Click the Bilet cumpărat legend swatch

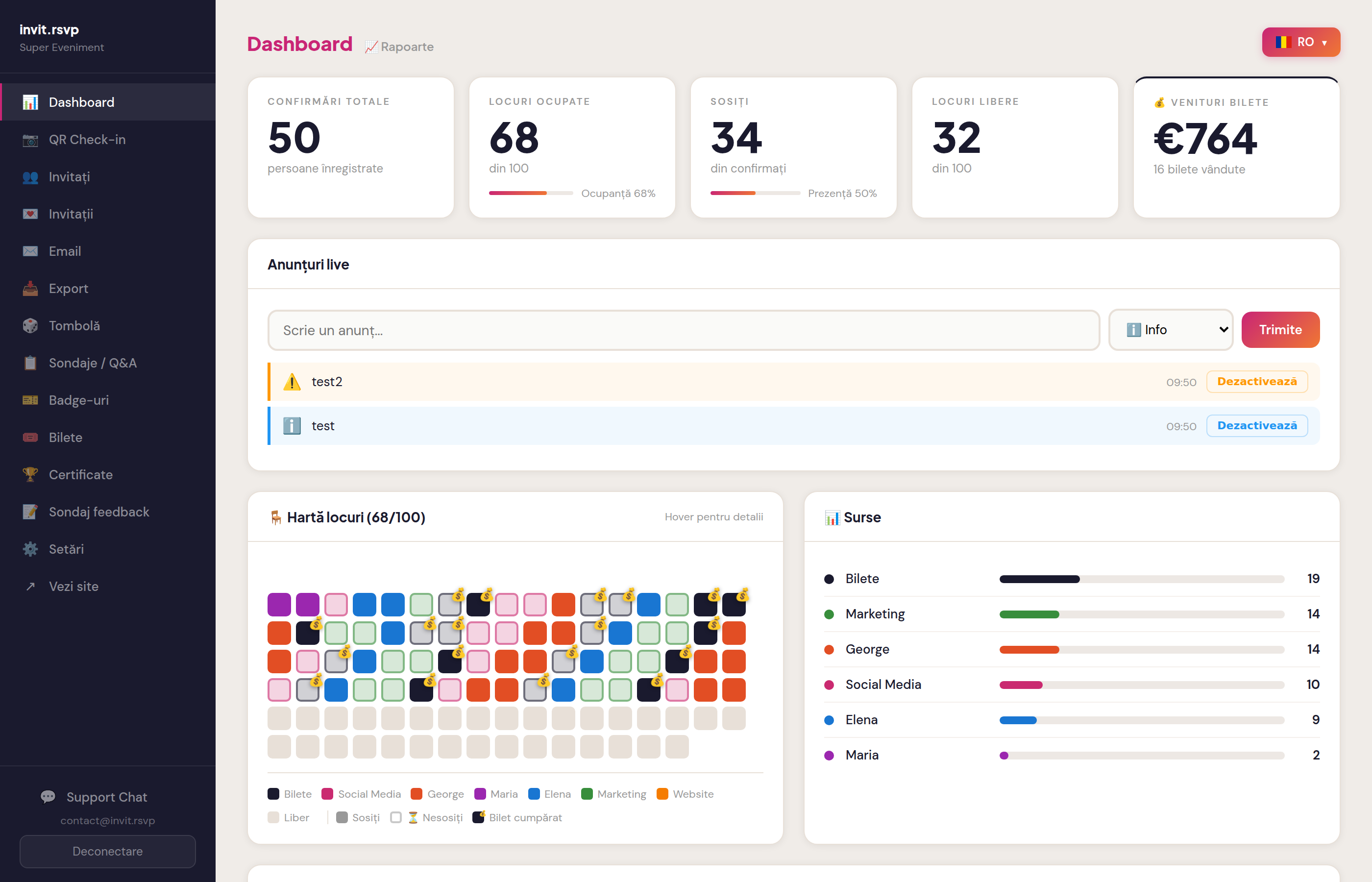[x=478, y=817]
